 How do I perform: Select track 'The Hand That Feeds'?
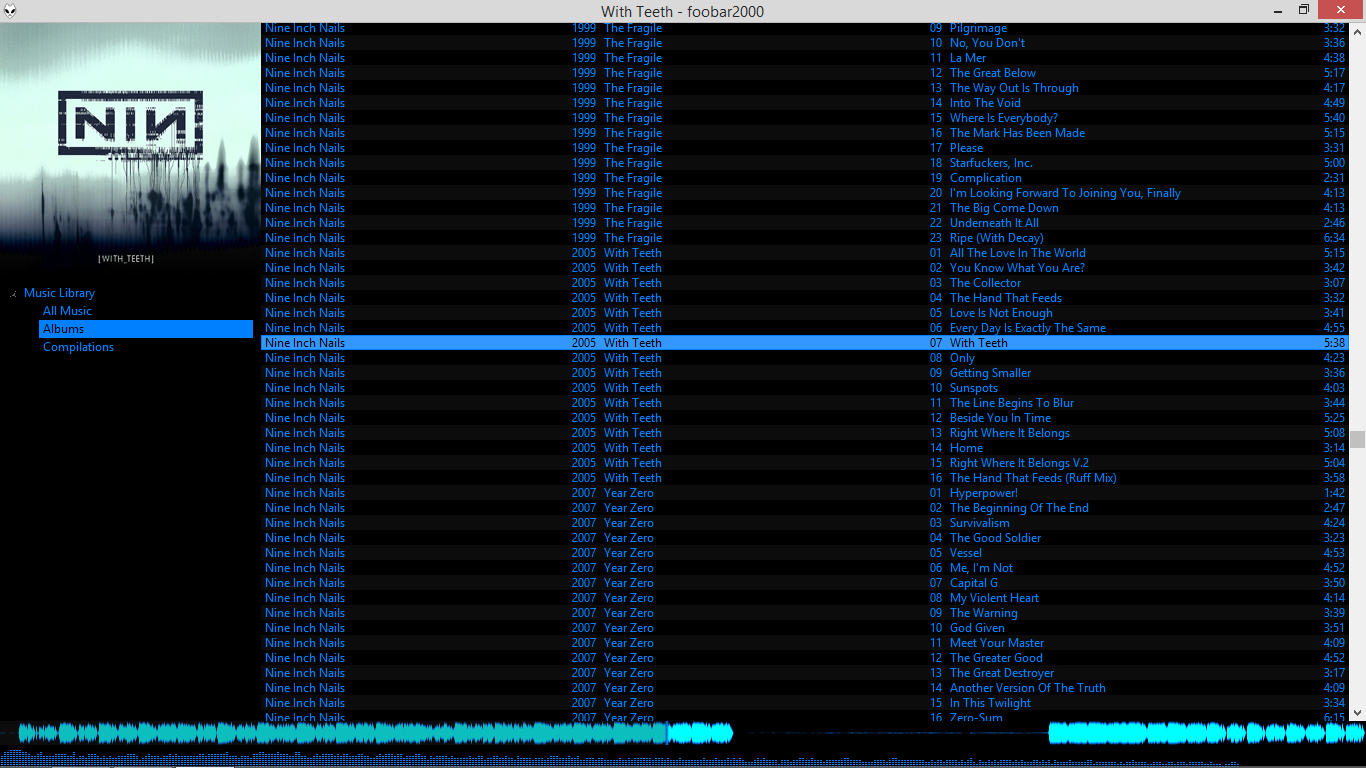1005,298
